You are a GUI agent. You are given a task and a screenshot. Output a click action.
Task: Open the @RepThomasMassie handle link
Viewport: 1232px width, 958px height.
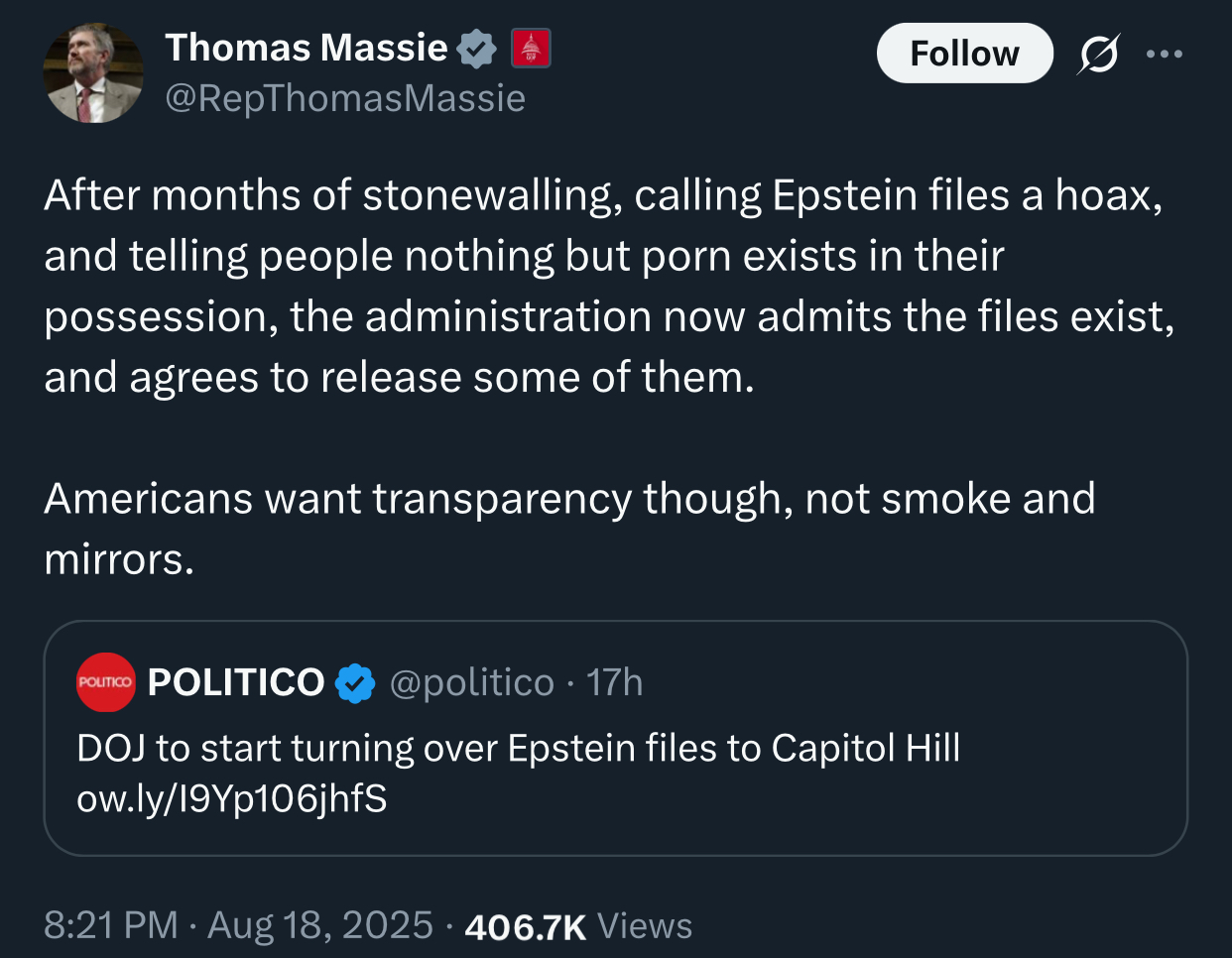click(344, 98)
